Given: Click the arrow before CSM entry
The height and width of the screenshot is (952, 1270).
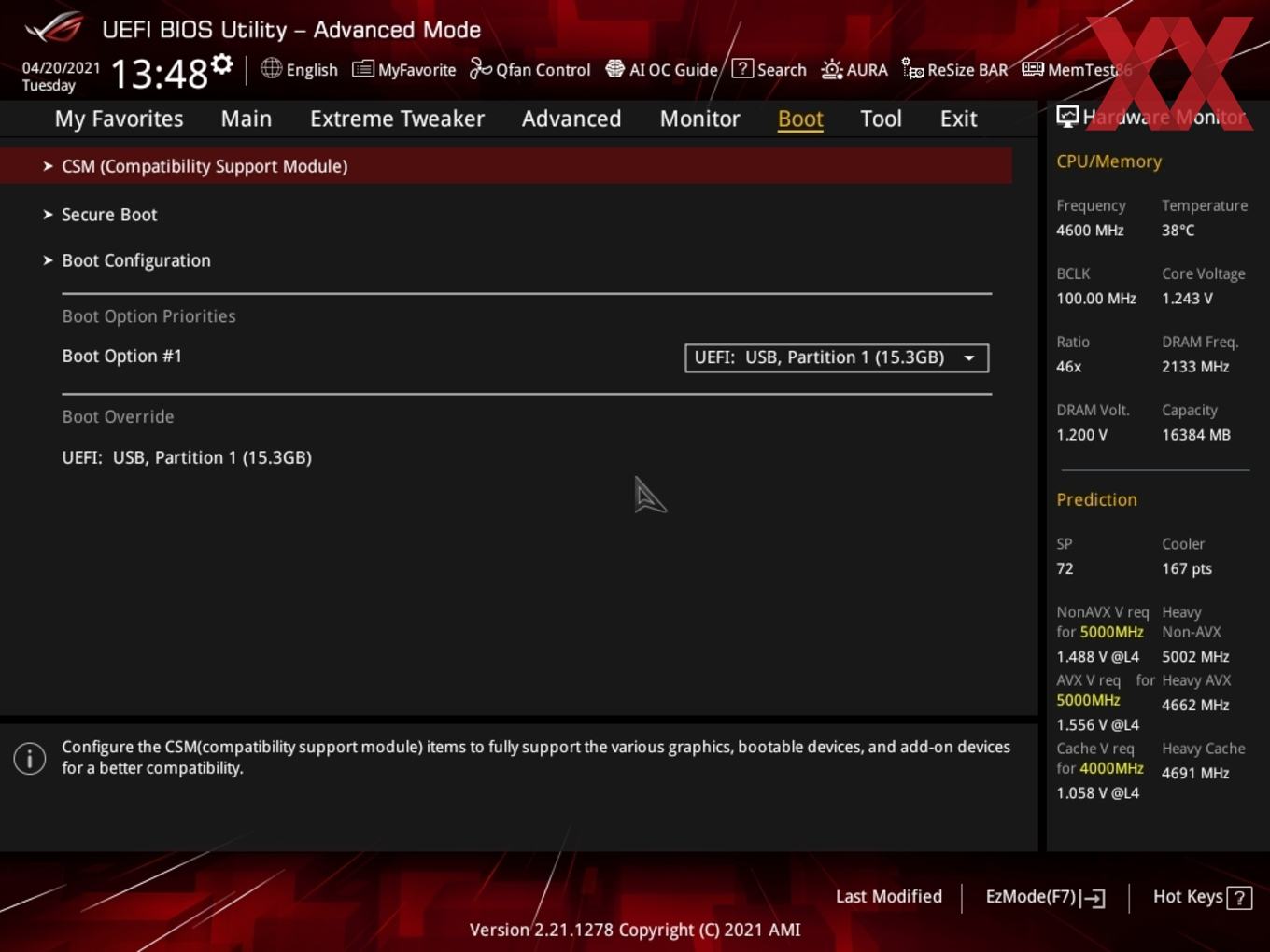Looking at the screenshot, I should coord(48,166).
